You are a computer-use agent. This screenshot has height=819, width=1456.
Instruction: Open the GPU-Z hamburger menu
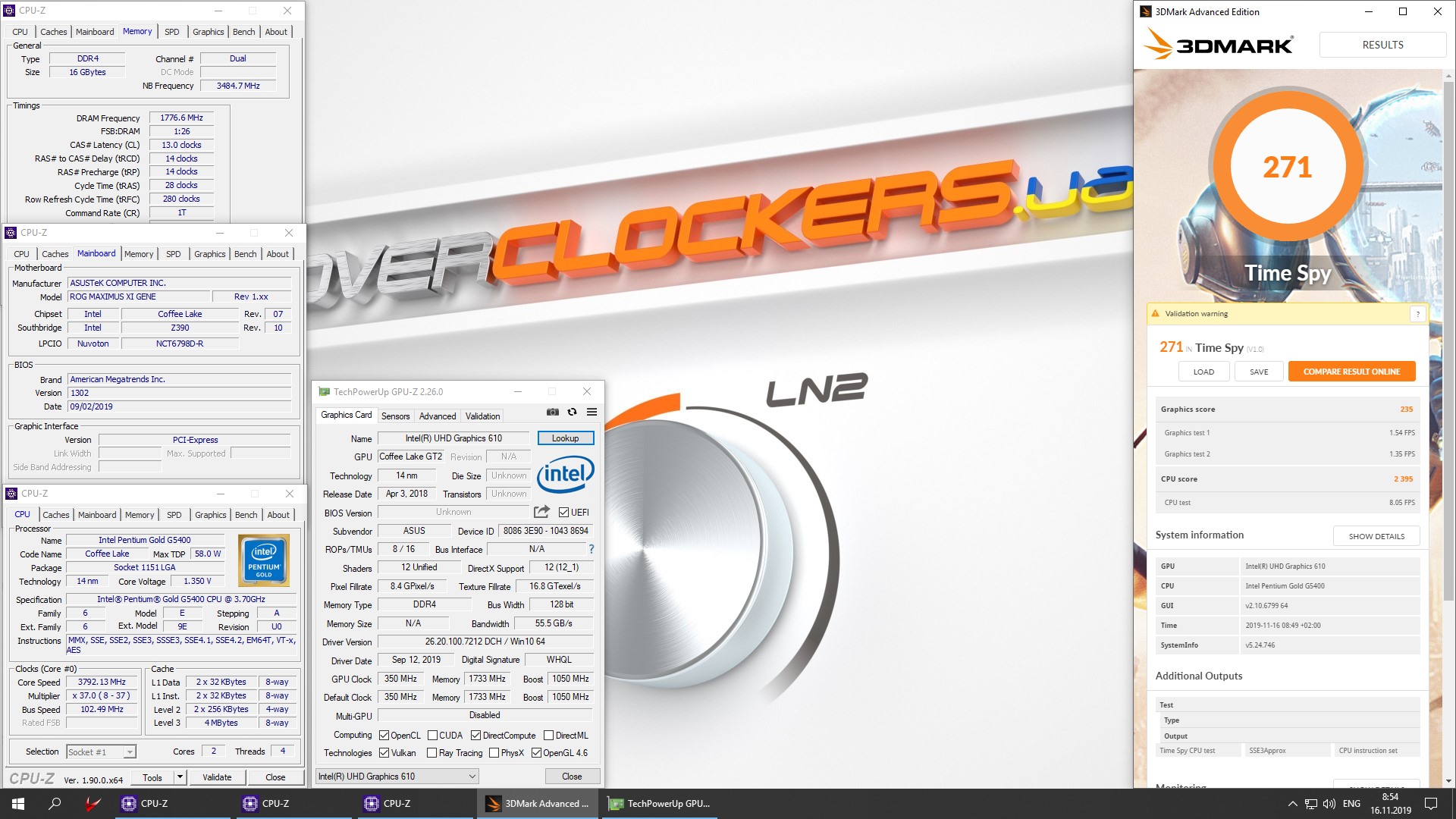tap(592, 412)
